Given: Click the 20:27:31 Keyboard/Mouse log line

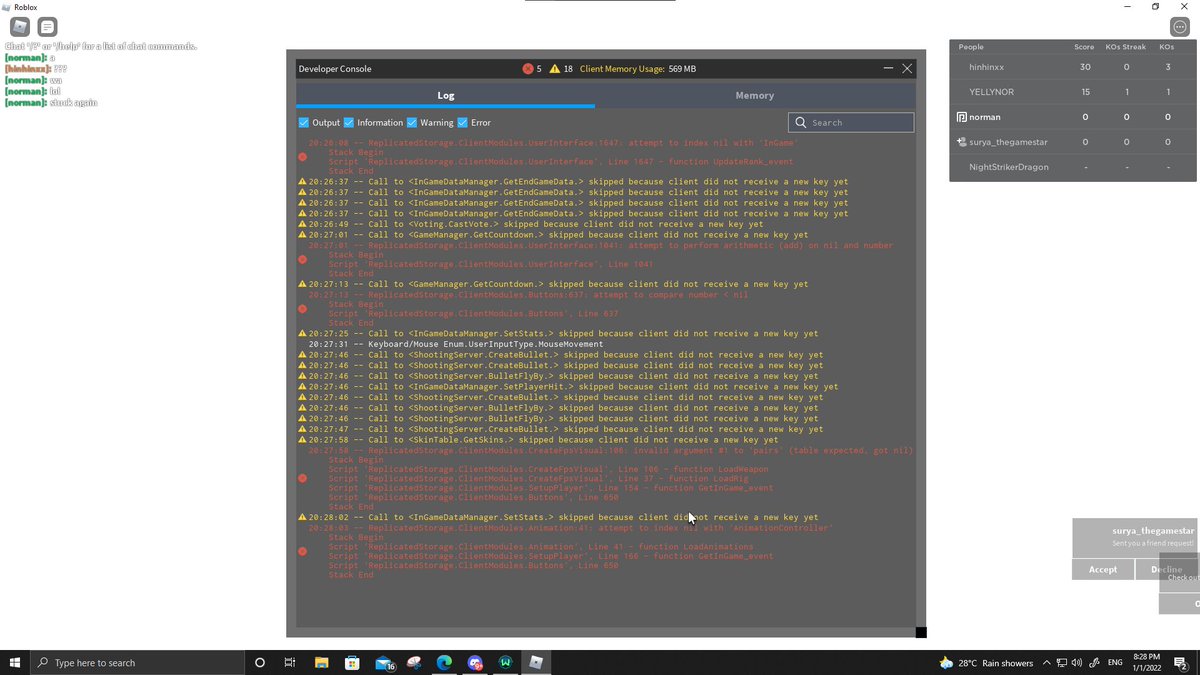Looking at the screenshot, I should [x=456, y=344].
